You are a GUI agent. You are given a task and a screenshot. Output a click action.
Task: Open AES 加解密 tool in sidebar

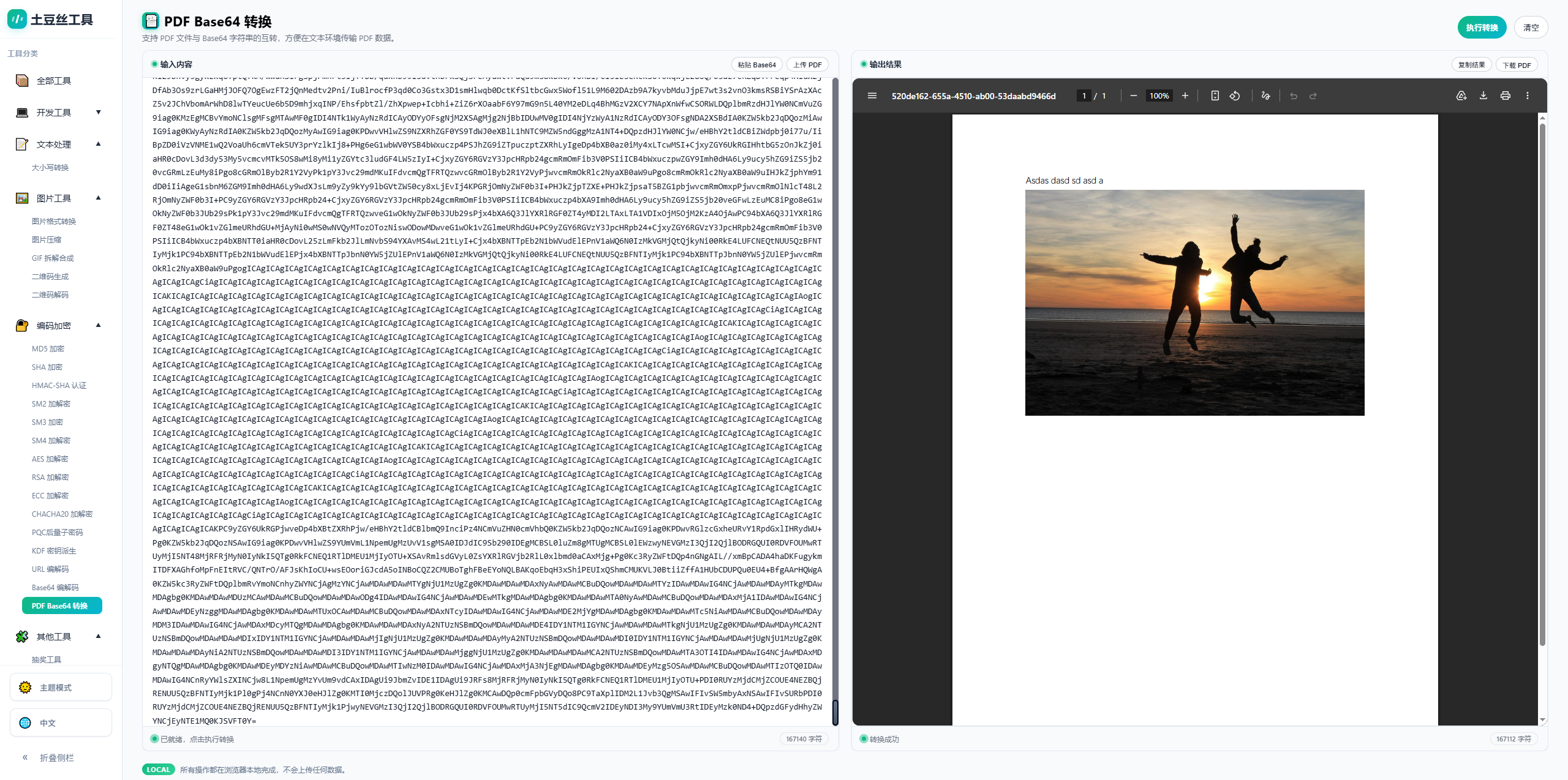[50, 459]
